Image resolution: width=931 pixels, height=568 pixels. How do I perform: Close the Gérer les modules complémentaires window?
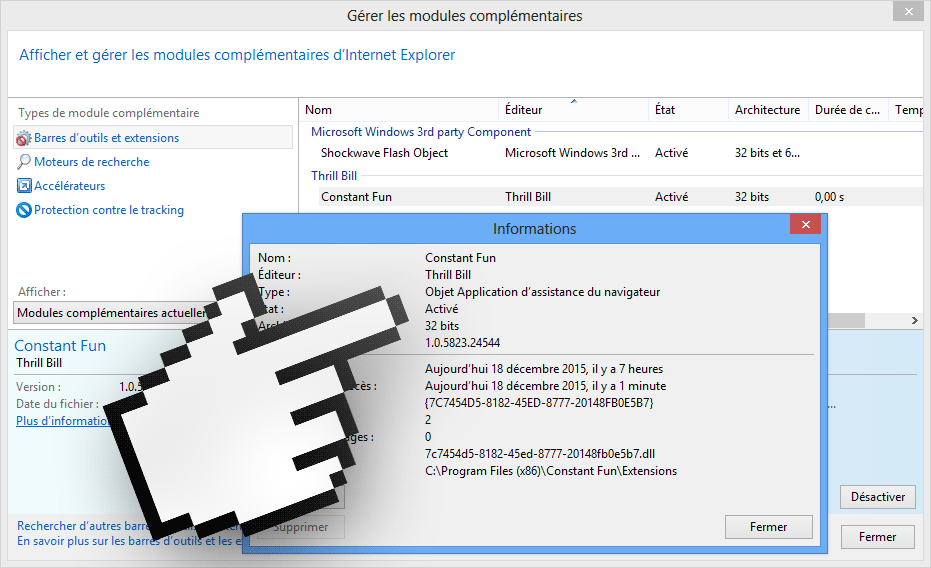(x=908, y=11)
